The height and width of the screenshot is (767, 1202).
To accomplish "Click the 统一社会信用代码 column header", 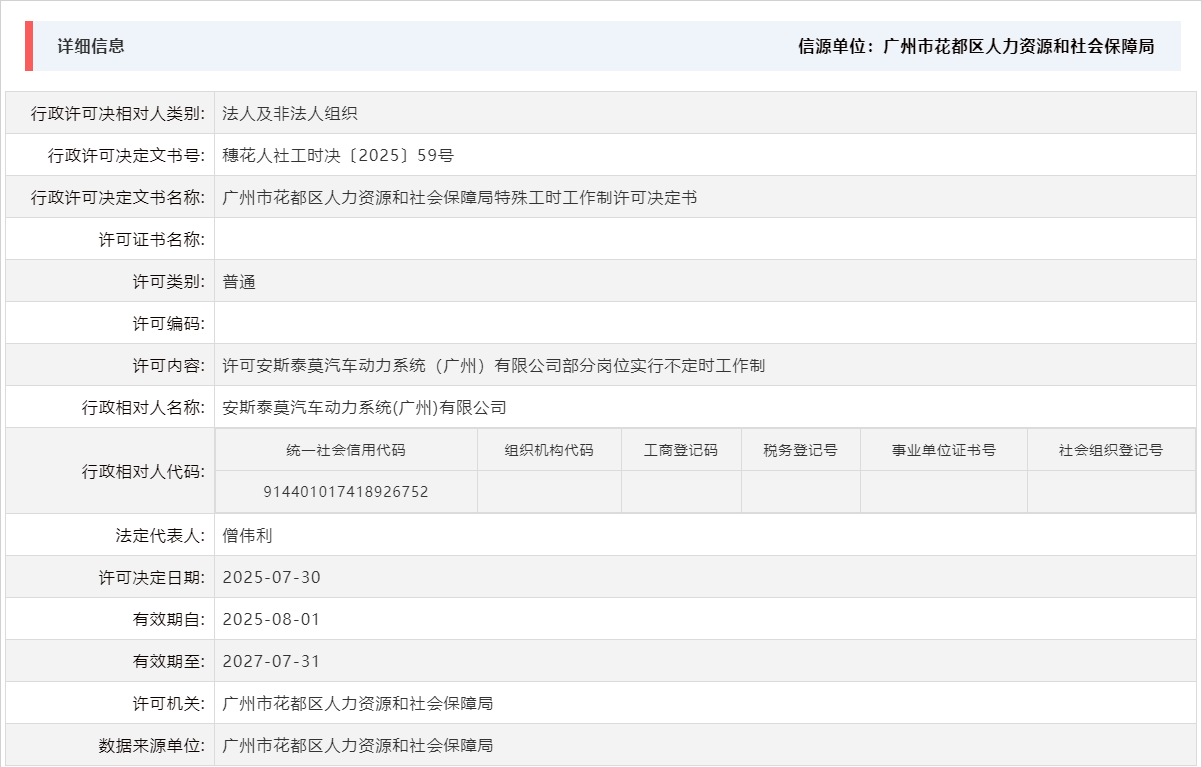I will pyautogui.click(x=346, y=450).
